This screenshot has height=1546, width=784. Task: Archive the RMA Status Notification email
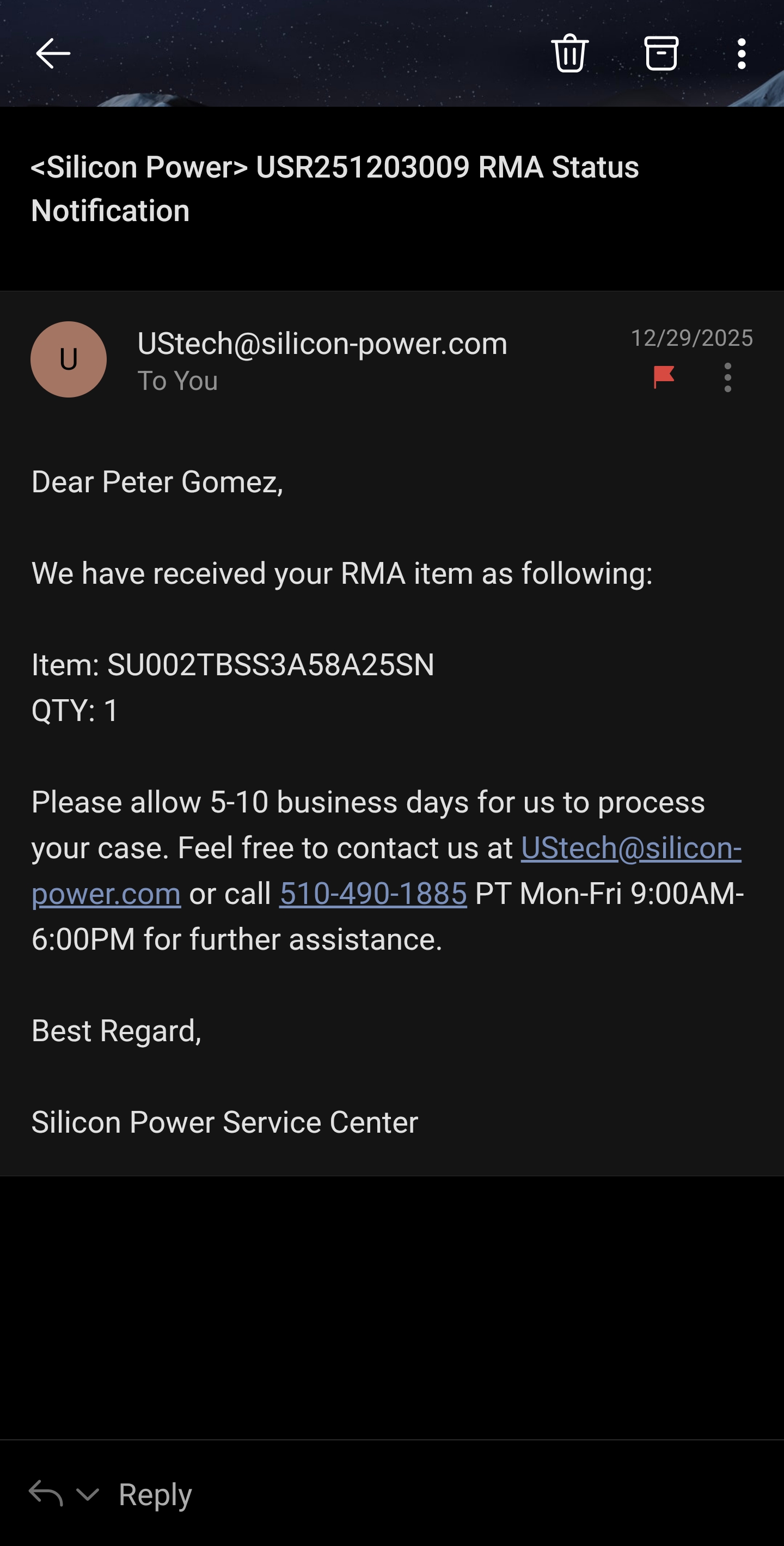tap(661, 53)
